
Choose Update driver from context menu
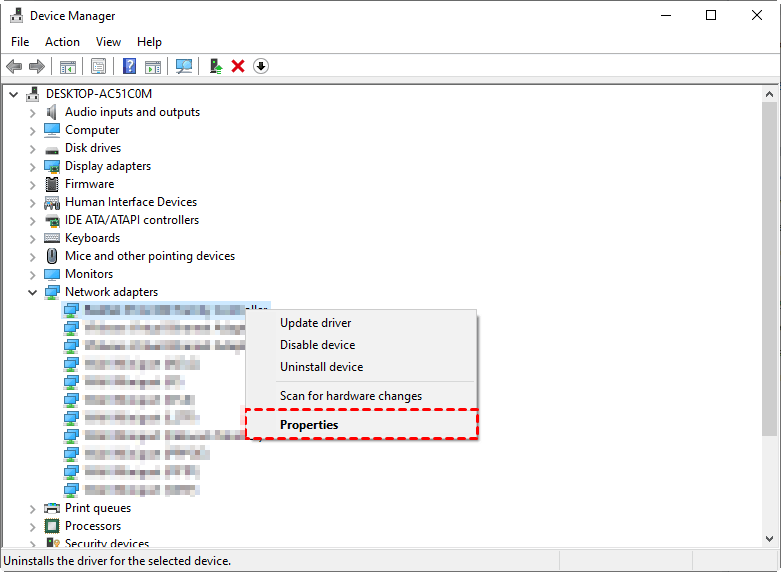pyautogui.click(x=361, y=323)
